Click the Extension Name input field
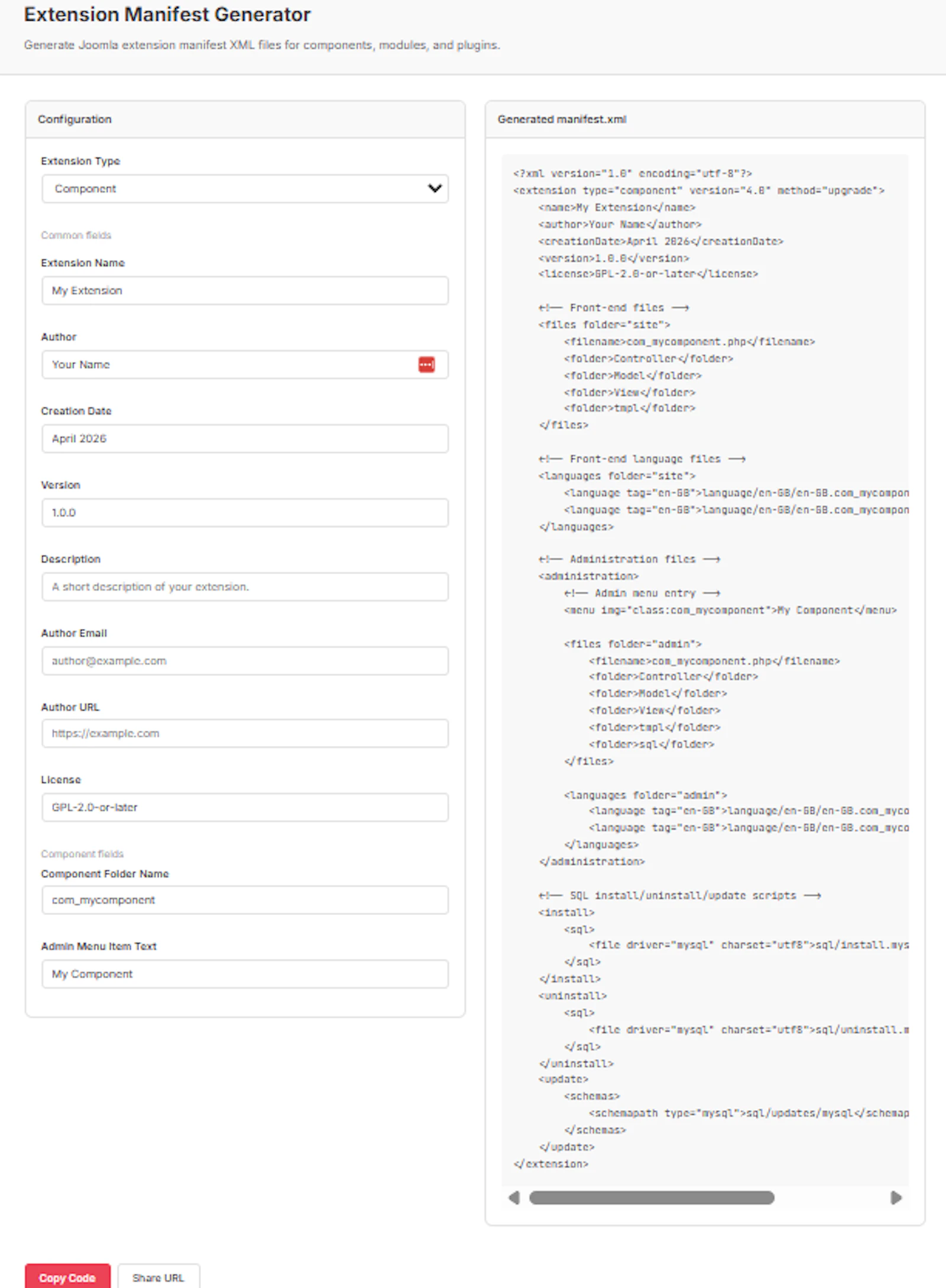 (x=245, y=291)
